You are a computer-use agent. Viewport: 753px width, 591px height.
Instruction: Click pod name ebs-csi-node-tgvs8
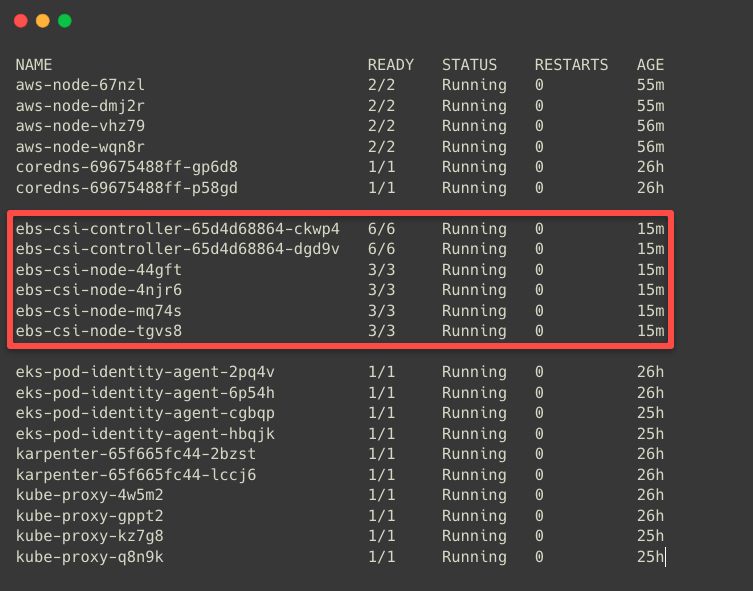(99, 331)
